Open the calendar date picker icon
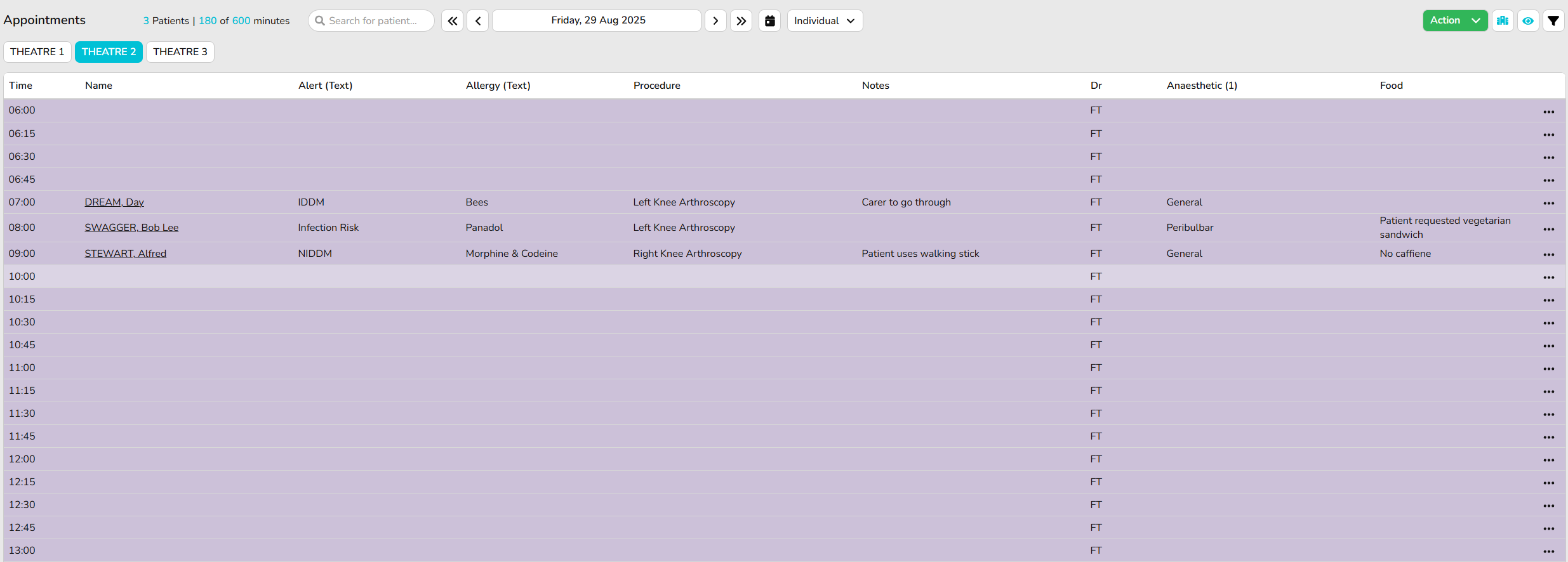1568x562 pixels. tap(769, 21)
